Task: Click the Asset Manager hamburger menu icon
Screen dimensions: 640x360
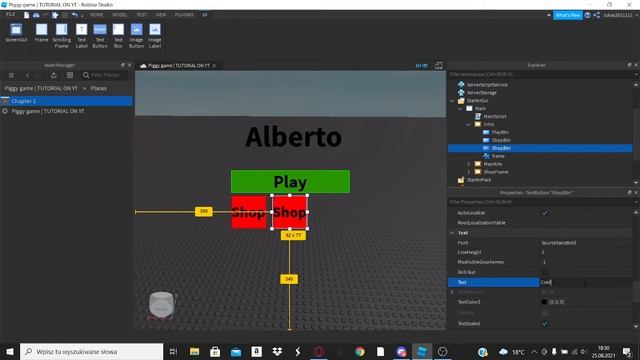Action: click(x=11, y=75)
